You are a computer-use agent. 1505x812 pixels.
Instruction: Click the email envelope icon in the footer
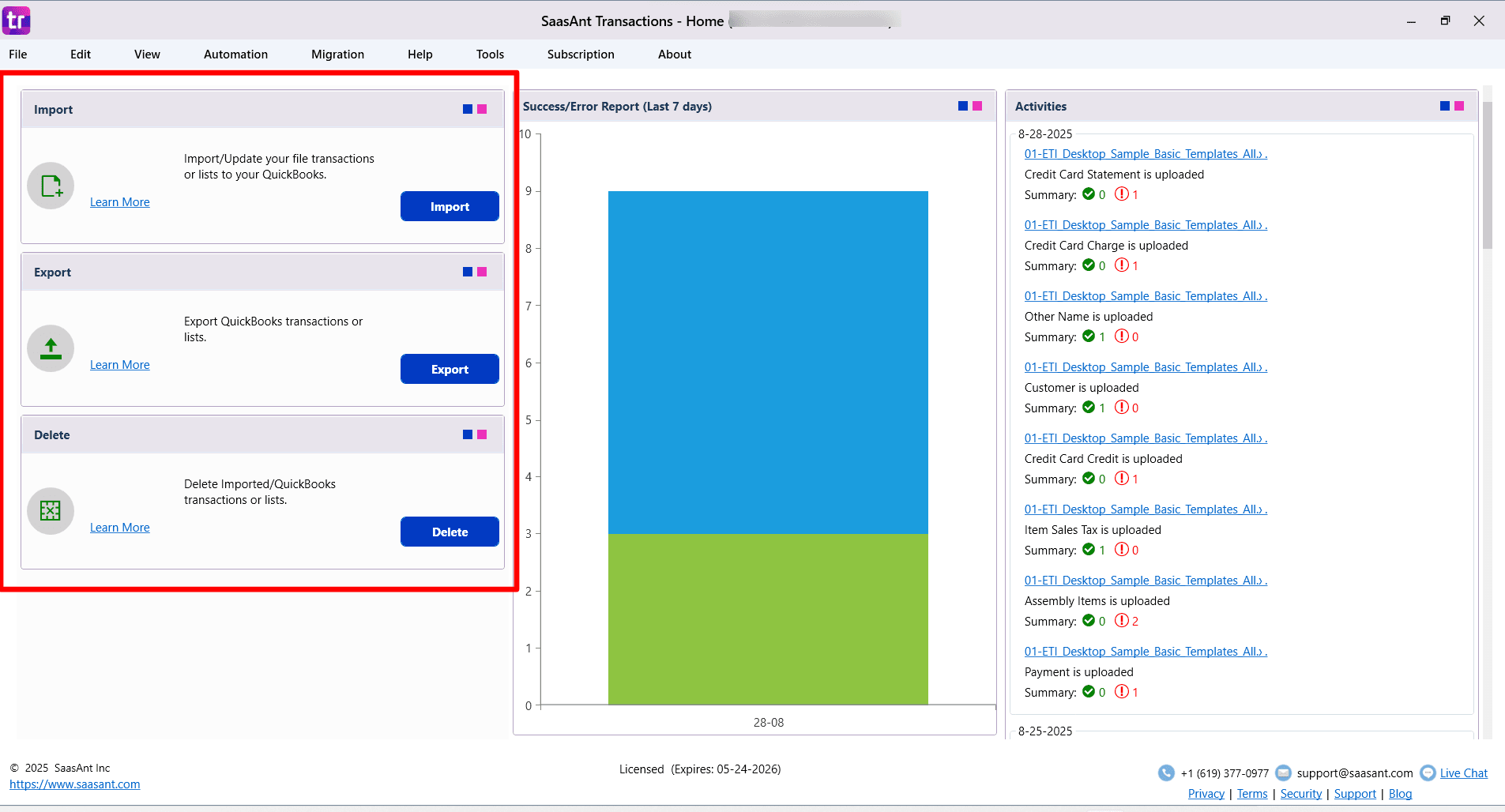coord(1284,773)
